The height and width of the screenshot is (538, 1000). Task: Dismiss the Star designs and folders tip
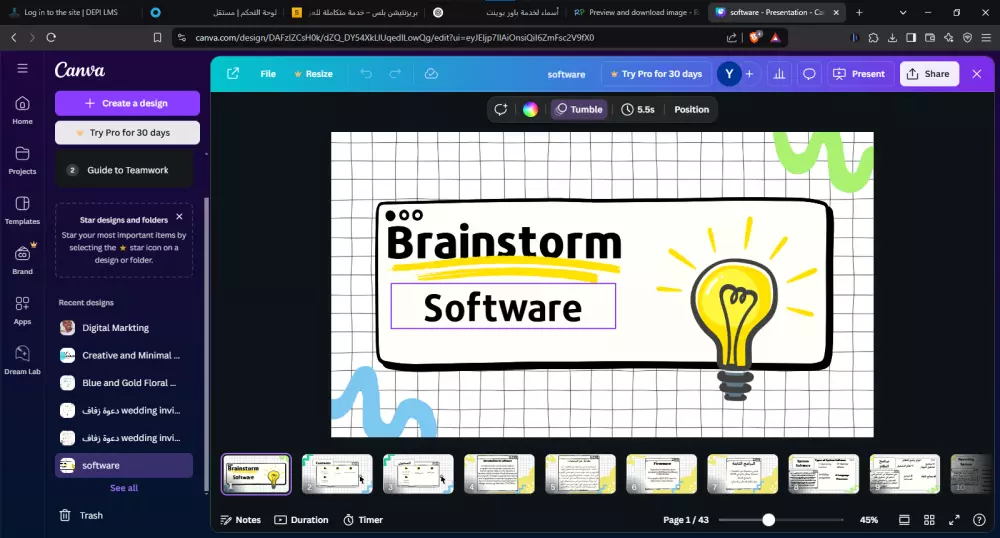179,217
